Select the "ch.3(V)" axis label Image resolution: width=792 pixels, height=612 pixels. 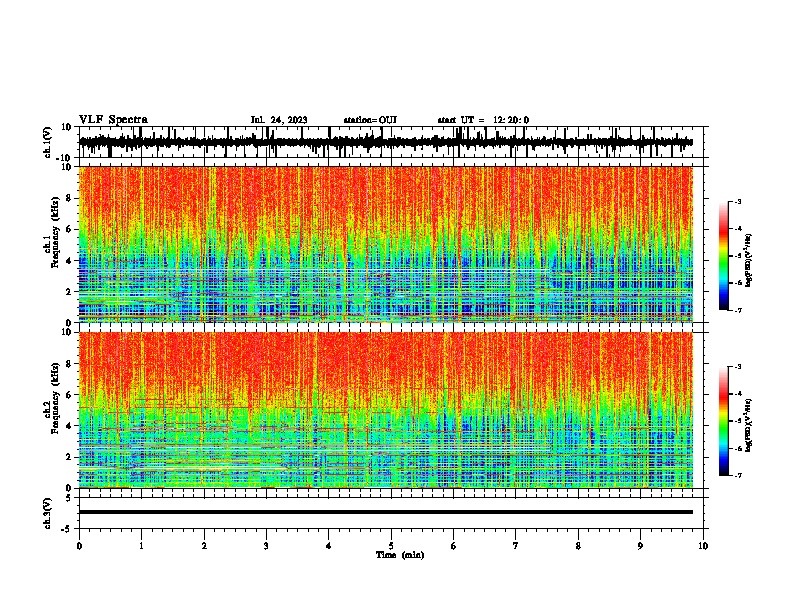tap(48, 514)
